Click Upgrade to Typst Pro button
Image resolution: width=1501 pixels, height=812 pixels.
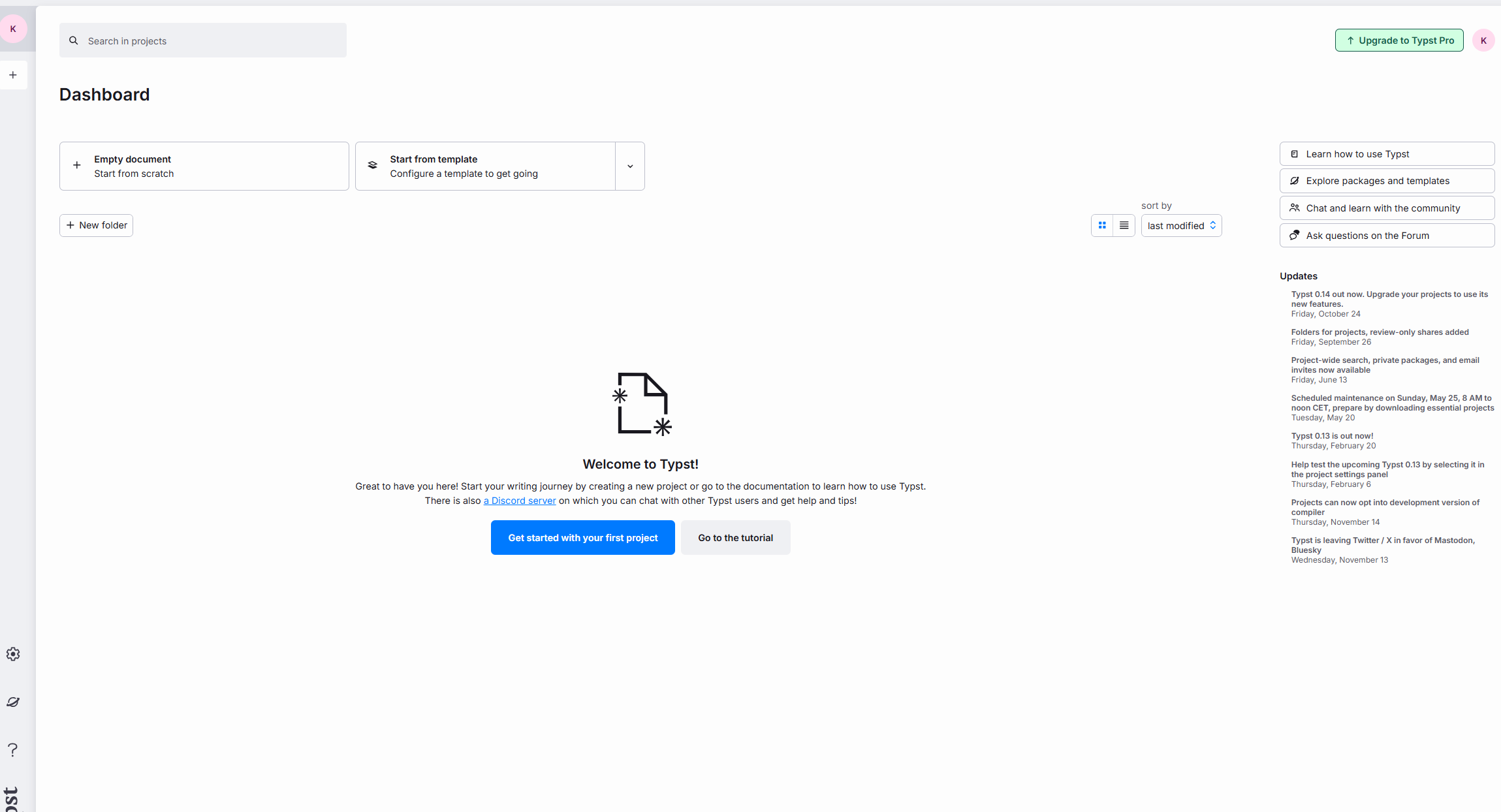tap(1398, 40)
